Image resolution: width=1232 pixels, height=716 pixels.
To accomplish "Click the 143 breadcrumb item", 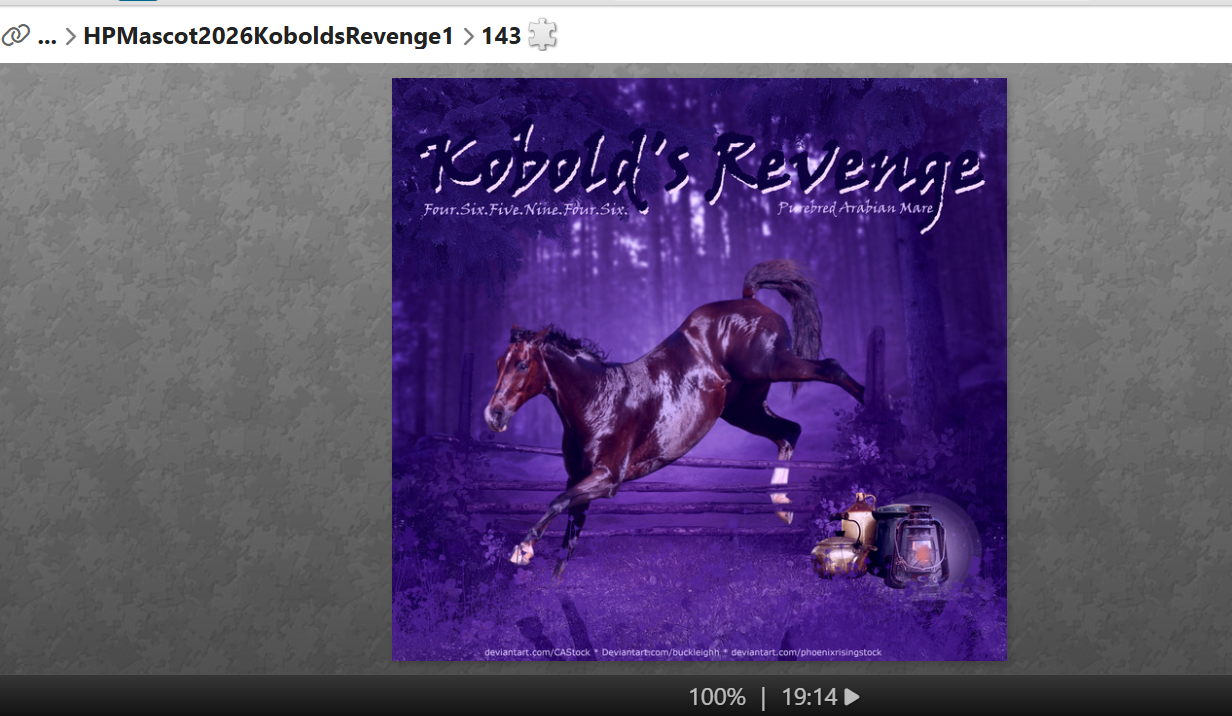I will 501,36.
